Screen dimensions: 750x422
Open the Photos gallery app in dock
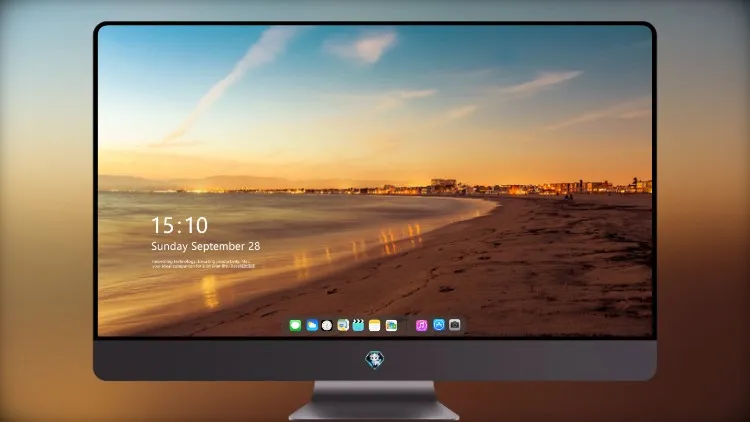[391, 325]
